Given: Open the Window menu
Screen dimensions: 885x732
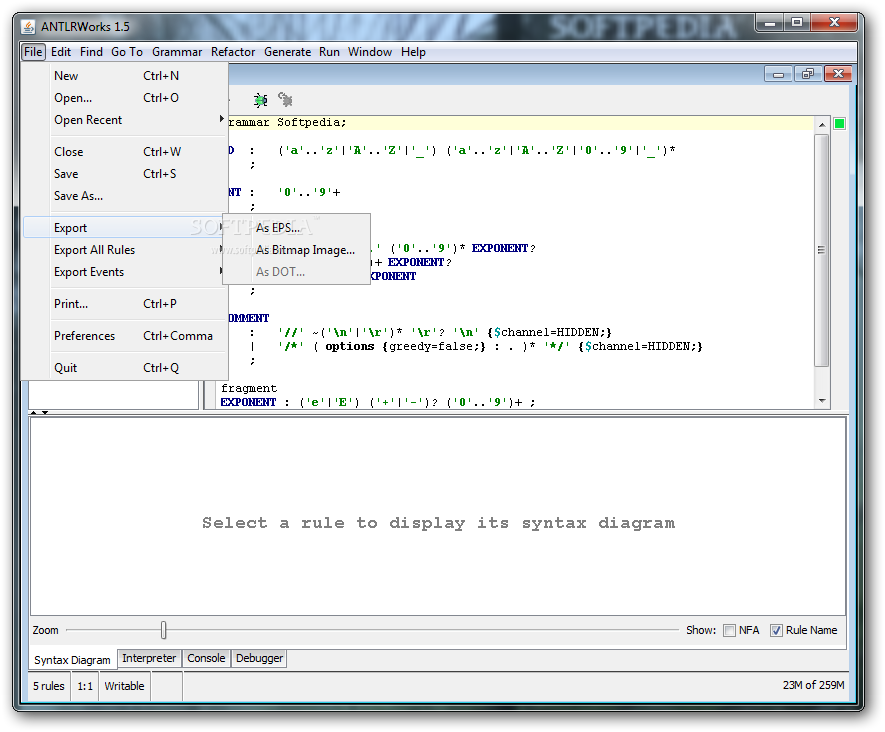Looking at the screenshot, I should click(x=370, y=52).
